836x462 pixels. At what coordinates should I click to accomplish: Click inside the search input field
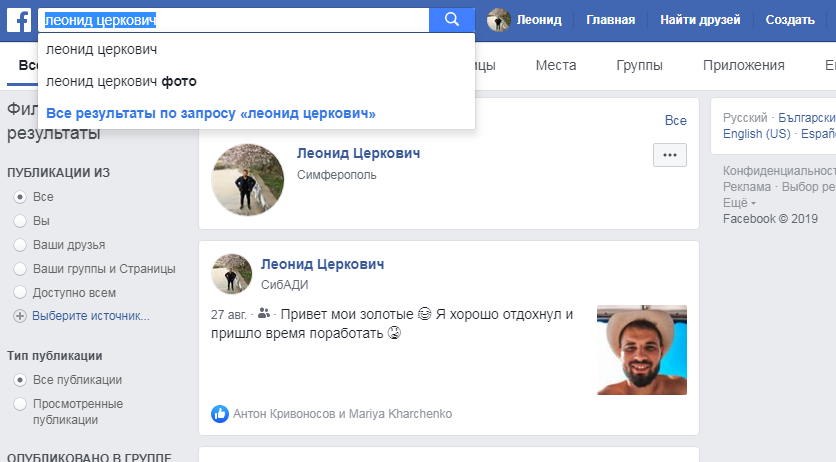coord(235,20)
